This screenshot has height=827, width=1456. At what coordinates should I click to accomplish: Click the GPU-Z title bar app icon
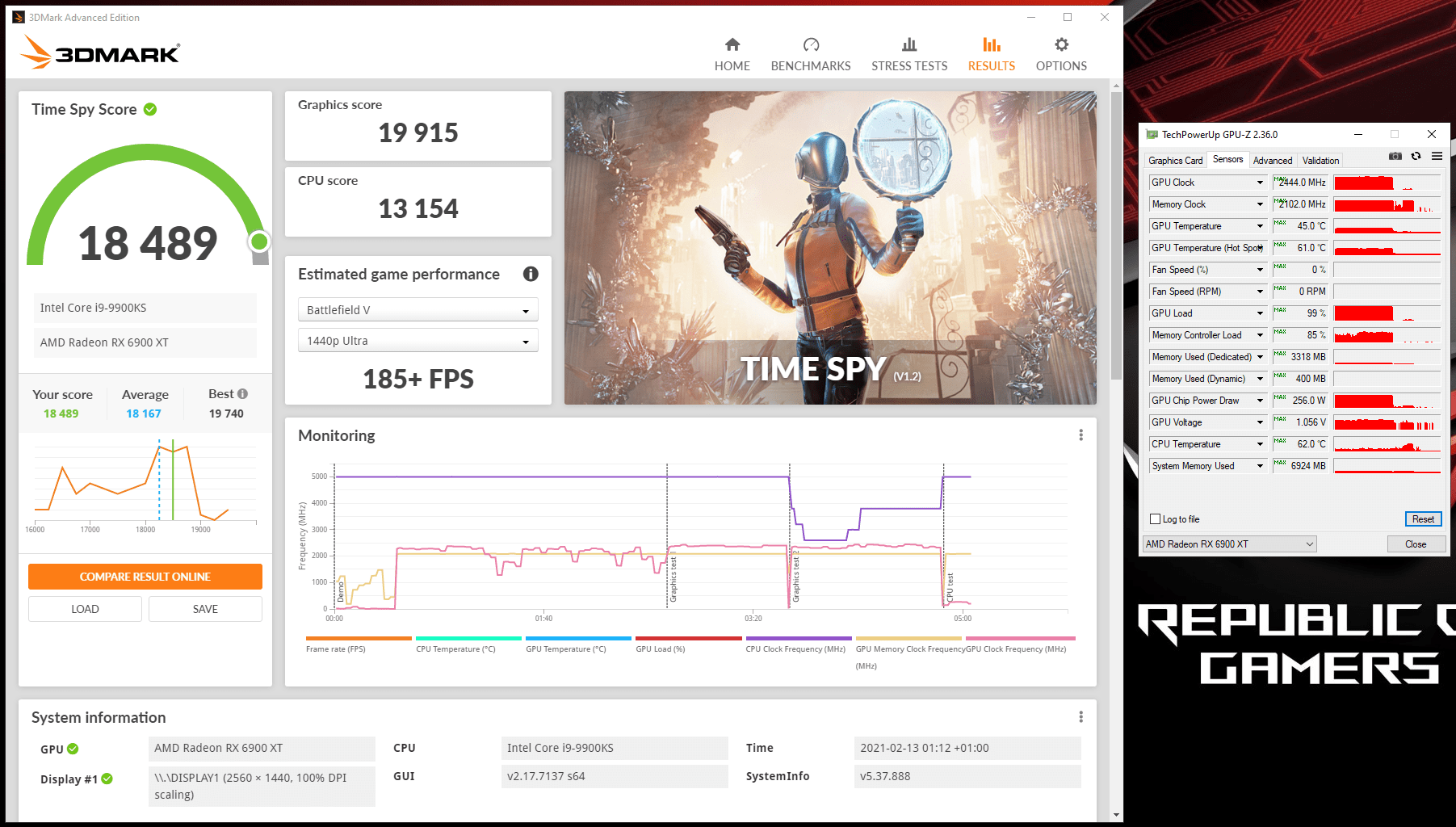coord(1152,134)
